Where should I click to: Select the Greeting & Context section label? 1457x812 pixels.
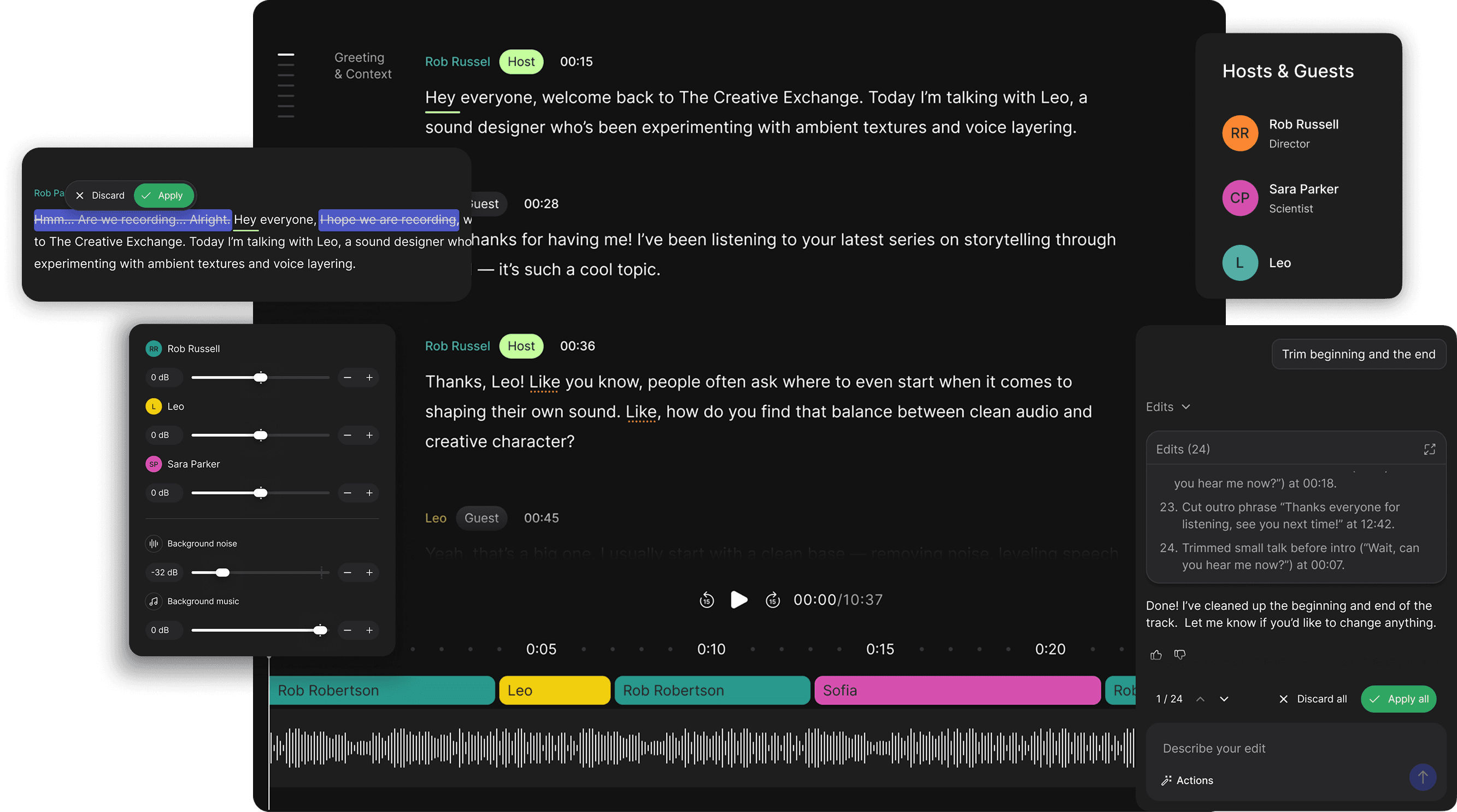(362, 65)
